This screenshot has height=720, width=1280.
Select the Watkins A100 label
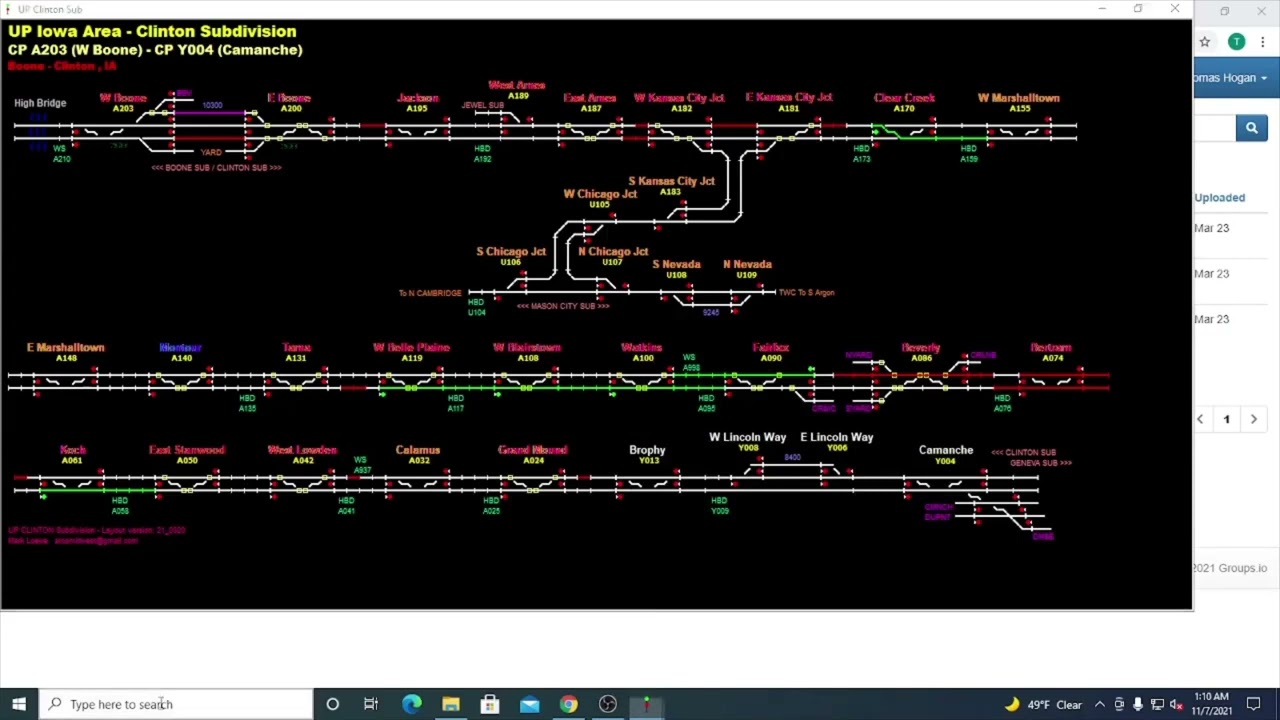(x=642, y=352)
